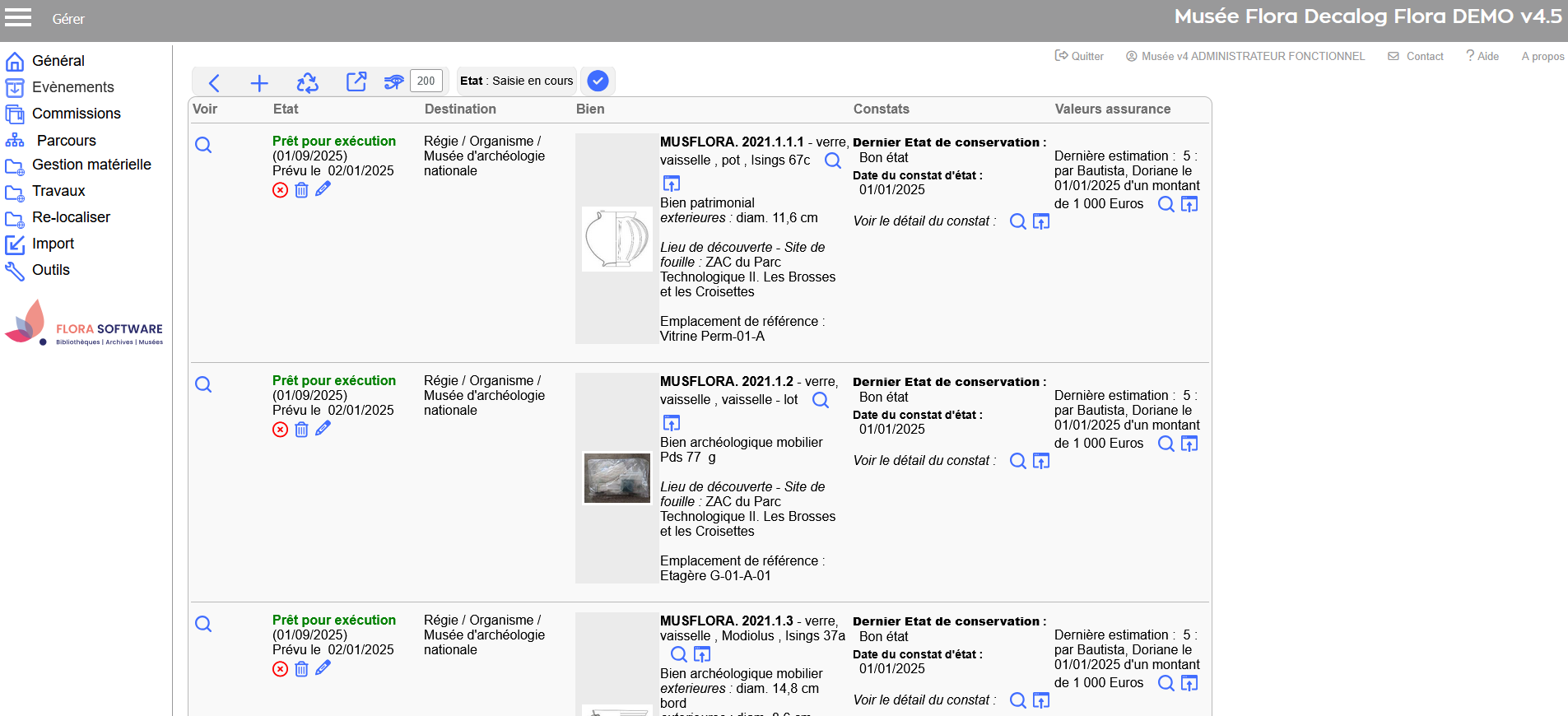Click the blue checkmark validate button
1568x716 pixels.
598,81
